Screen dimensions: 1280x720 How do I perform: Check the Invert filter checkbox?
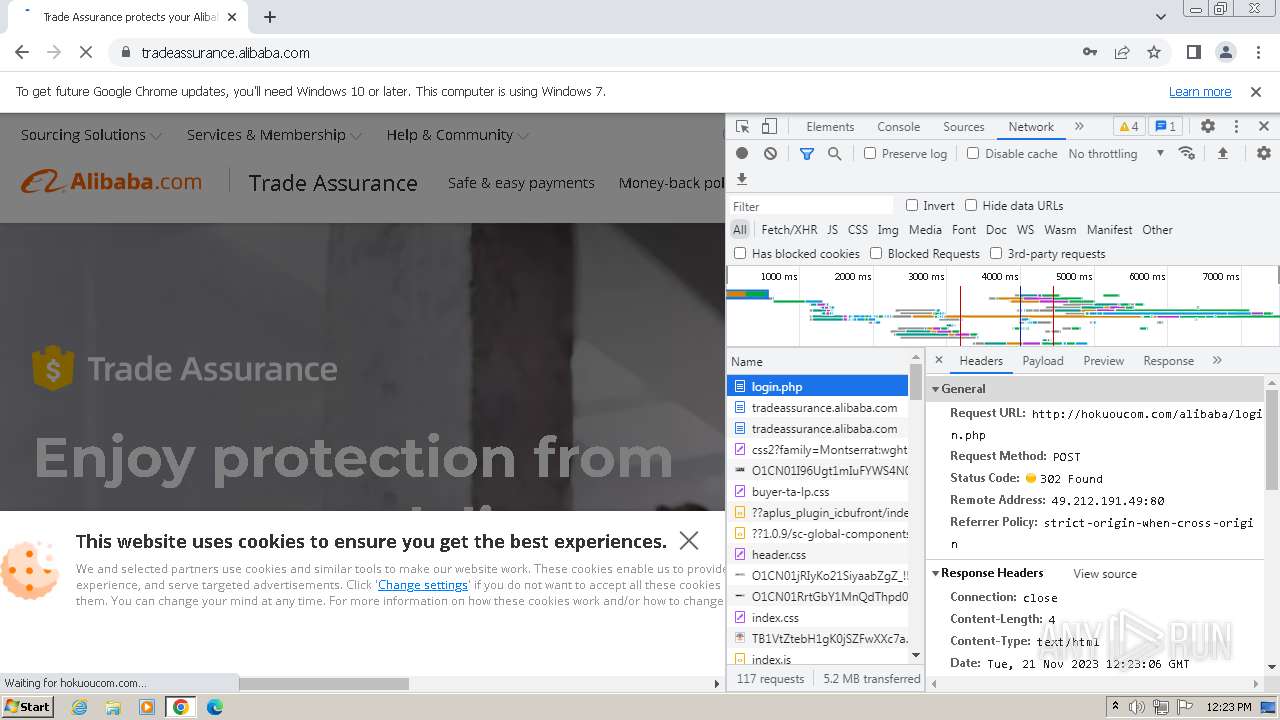click(x=912, y=205)
